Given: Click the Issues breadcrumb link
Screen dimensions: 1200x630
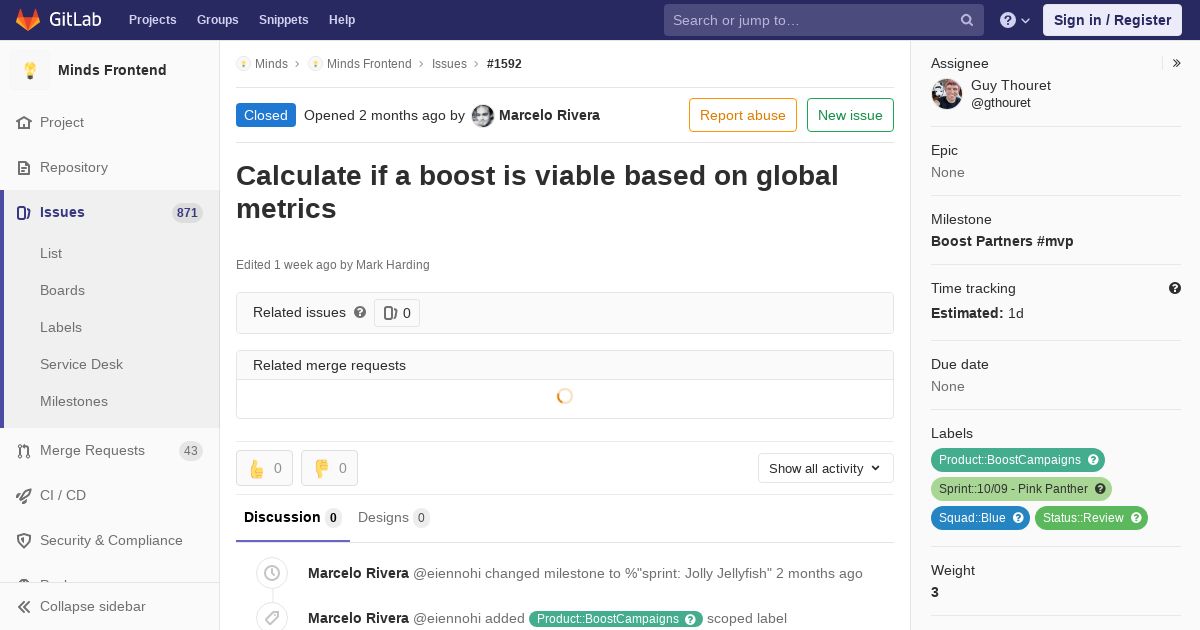Looking at the screenshot, I should (449, 63).
